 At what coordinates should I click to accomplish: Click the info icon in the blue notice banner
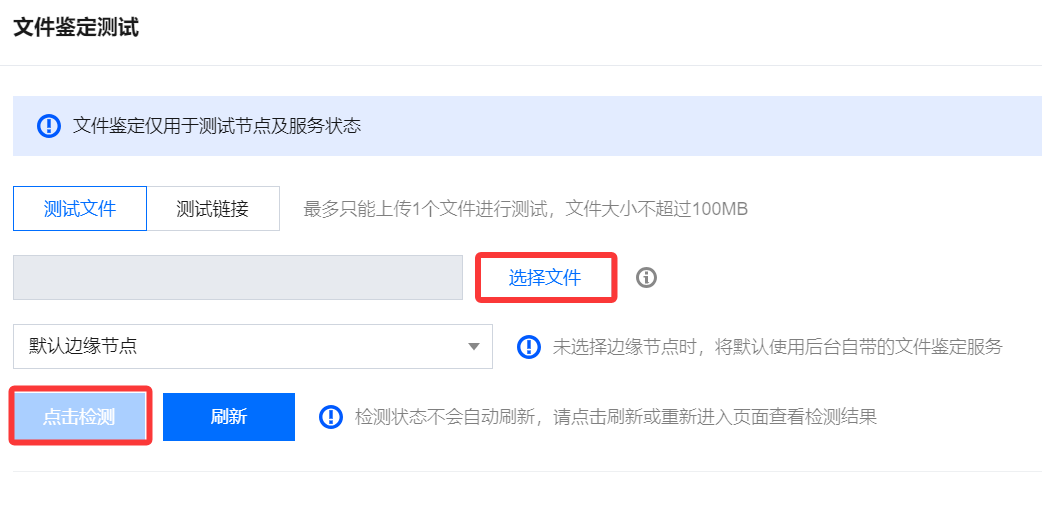tap(49, 126)
